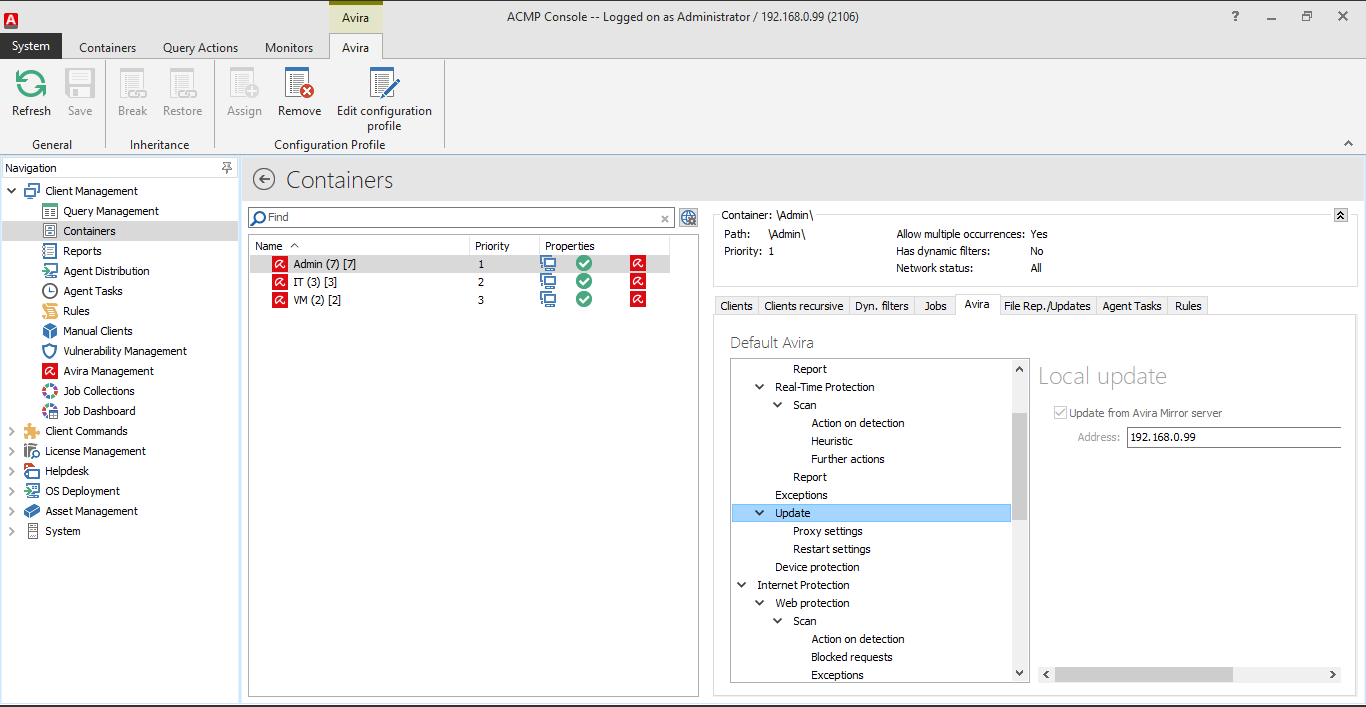
Task: Expand the System node in navigation
Action: click(12, 531)
